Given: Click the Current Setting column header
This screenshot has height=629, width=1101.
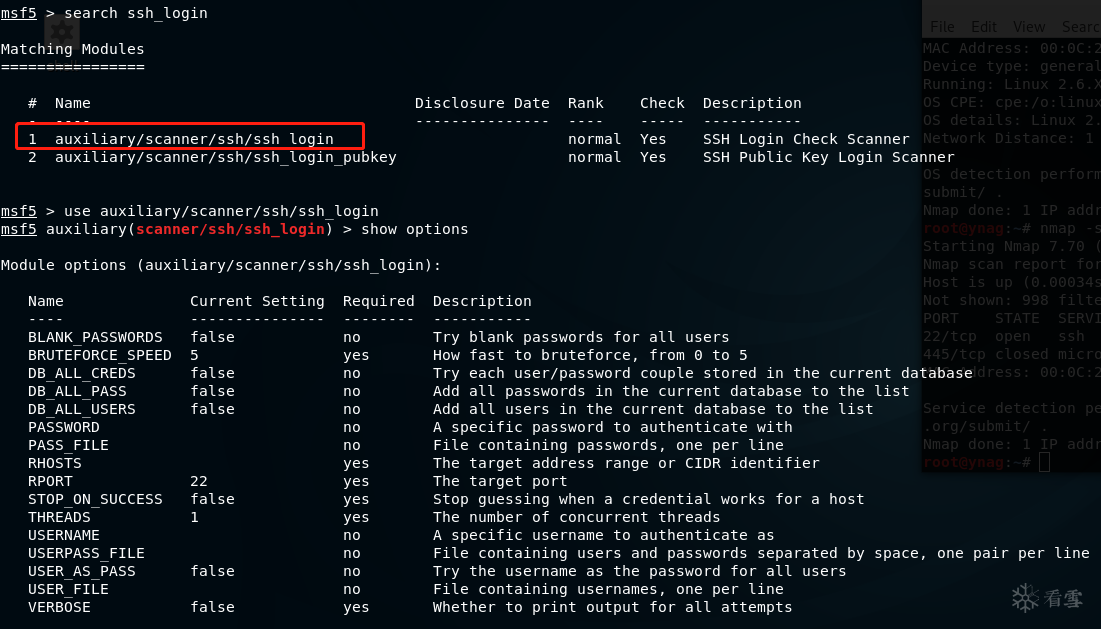Looking at the screenshot, I should [x=257, y=301].
